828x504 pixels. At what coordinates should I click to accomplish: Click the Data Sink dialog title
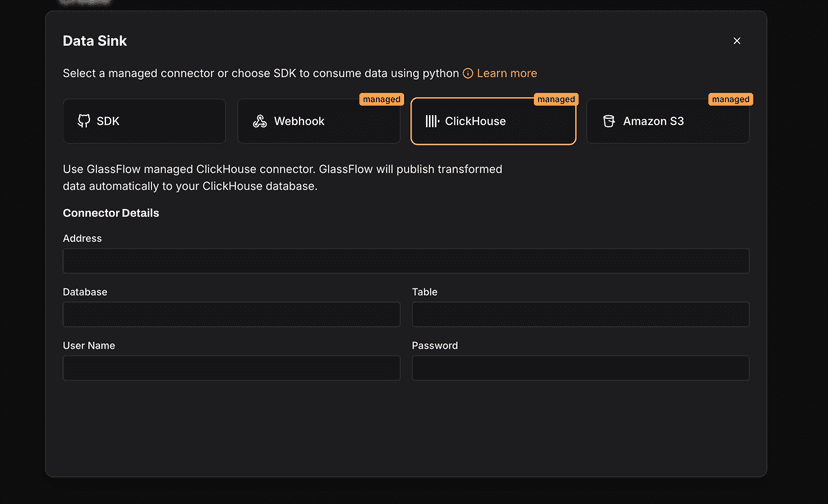(95, 41)
